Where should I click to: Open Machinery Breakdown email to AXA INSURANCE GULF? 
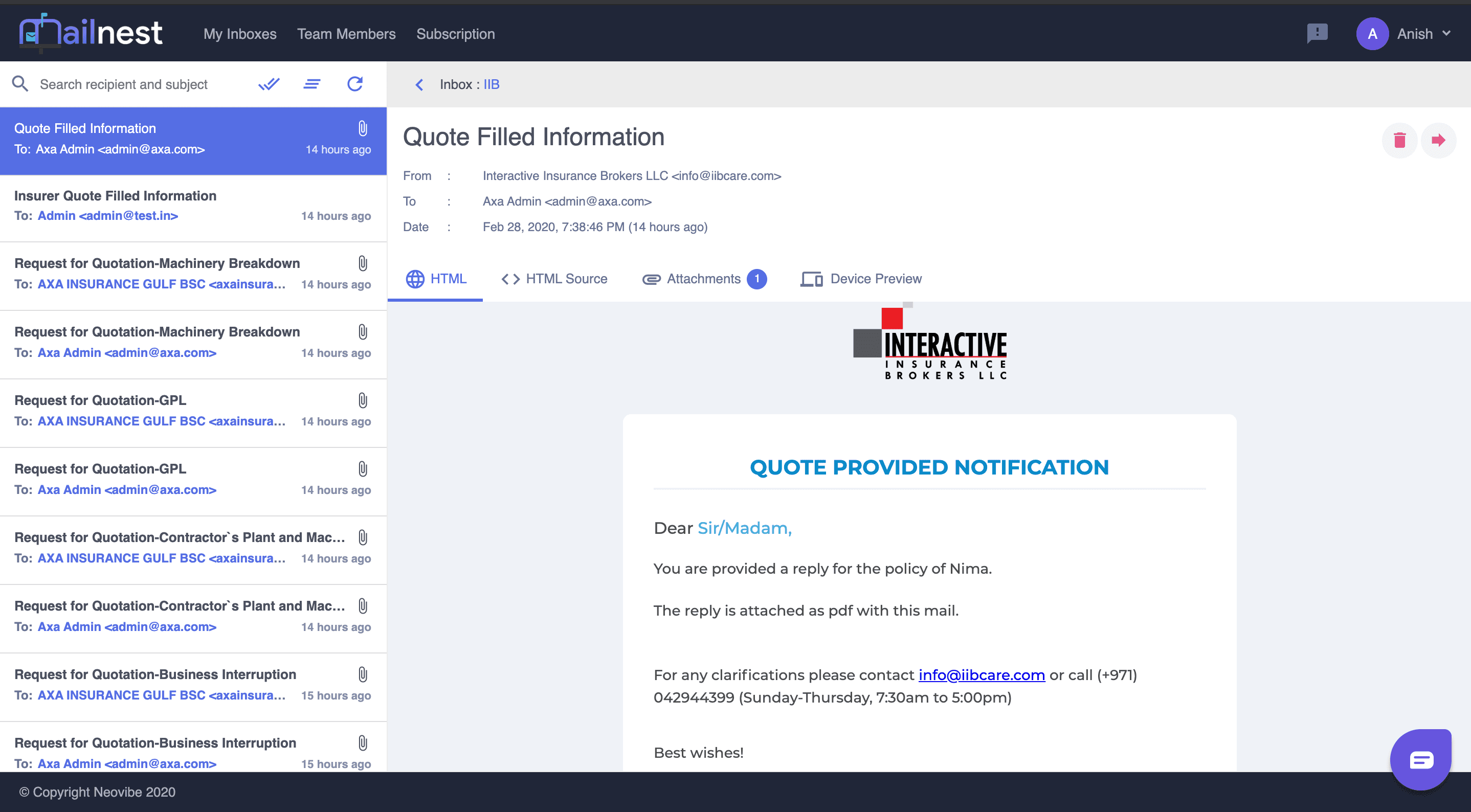(193, 277)
